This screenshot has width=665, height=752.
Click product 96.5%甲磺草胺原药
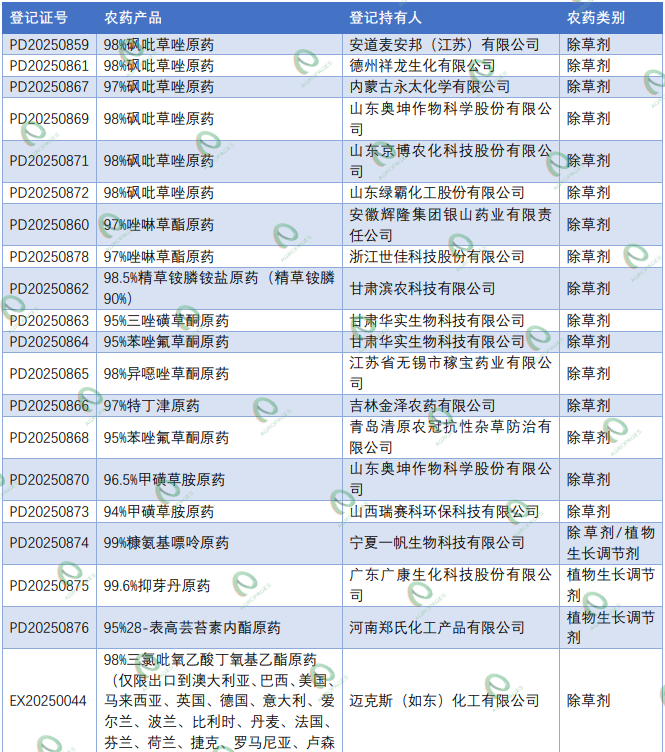[164, 480]
